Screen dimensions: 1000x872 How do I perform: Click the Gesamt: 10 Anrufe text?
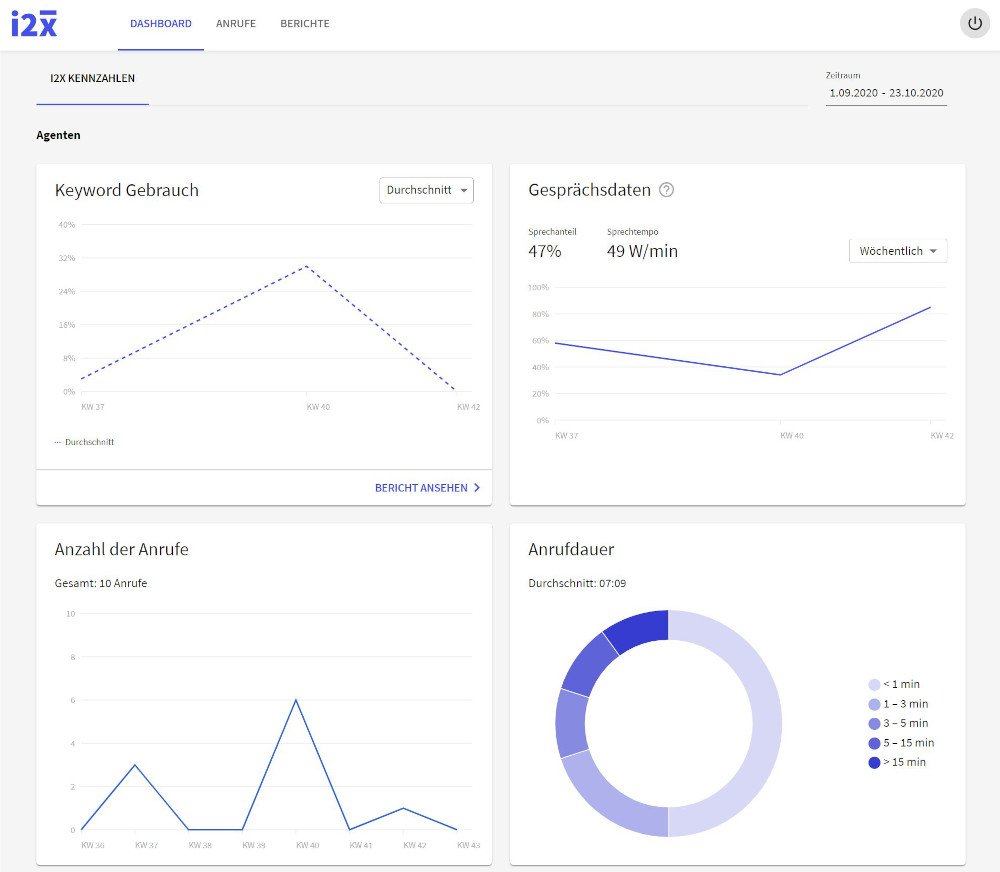101,583
